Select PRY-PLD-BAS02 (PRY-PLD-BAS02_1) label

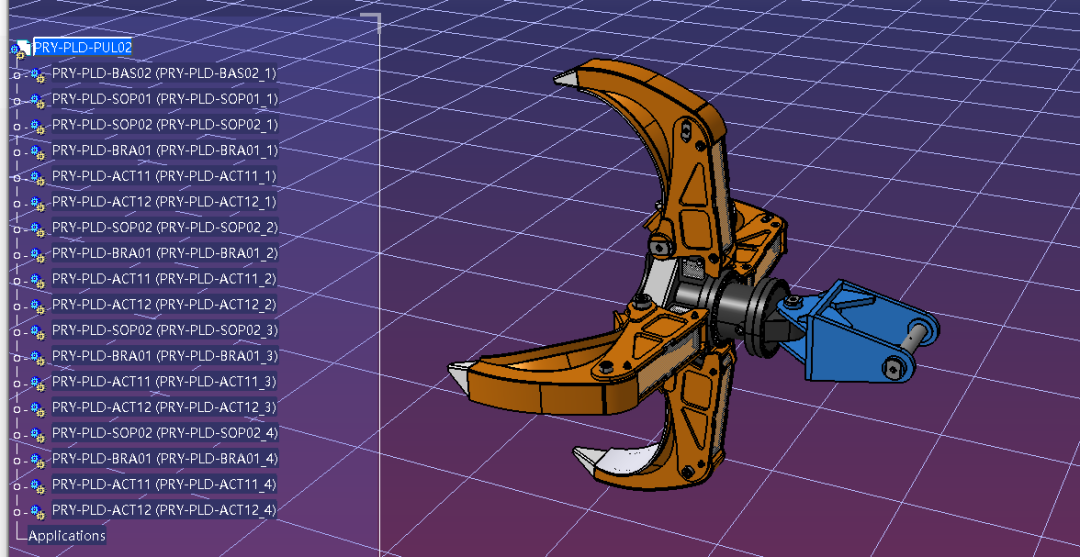click(165, 73)
